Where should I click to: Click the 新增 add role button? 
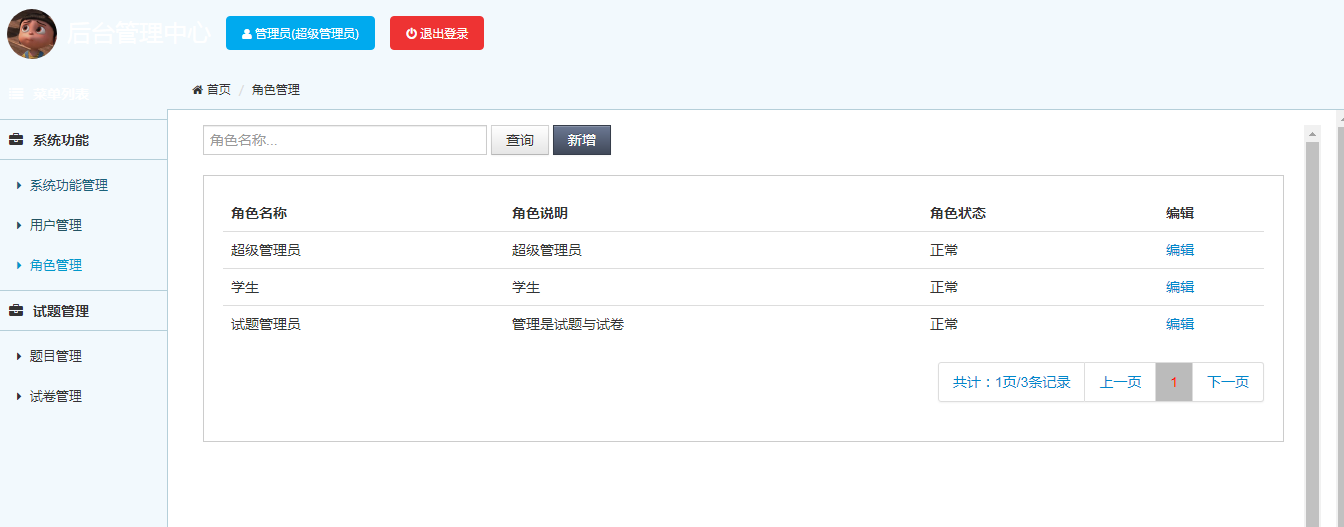[x=582, y=140]
